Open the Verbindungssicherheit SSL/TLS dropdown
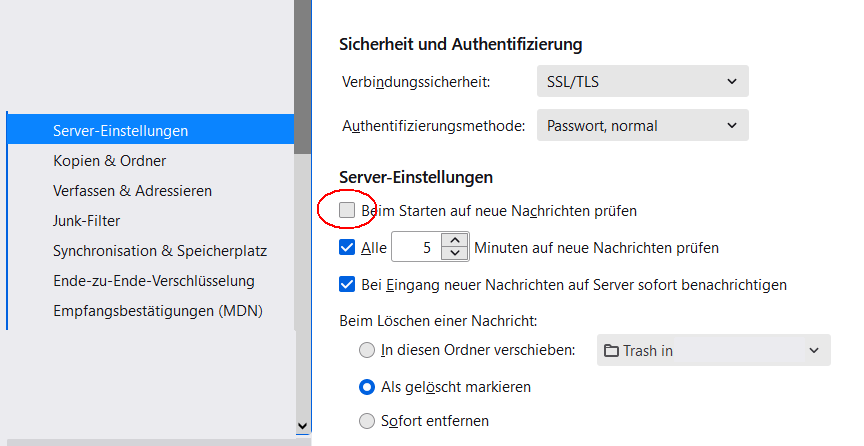Screen dimensions: 864x446 point(642,81)
